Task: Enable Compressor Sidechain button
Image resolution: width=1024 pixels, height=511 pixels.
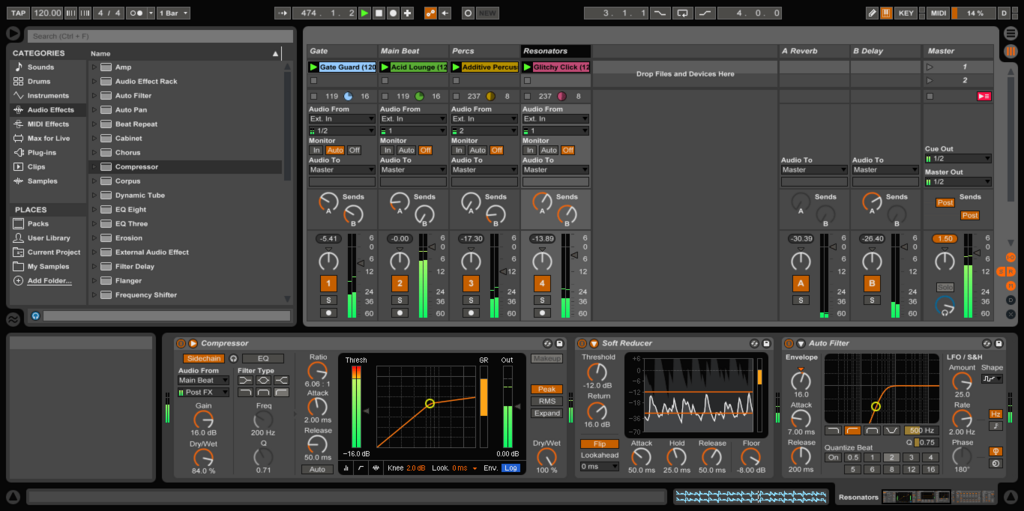Action: pyautogui.click(x=203, y=359)
